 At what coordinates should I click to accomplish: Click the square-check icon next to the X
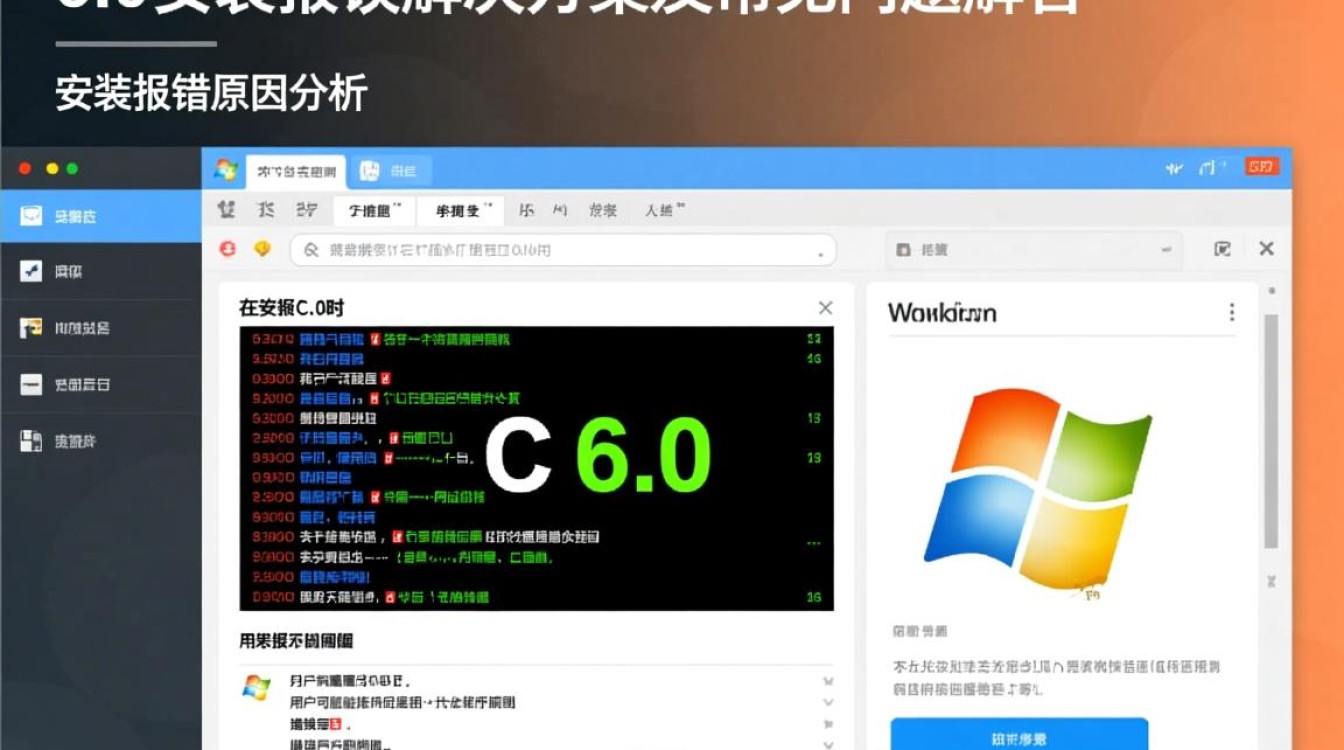click(1222, 249)
